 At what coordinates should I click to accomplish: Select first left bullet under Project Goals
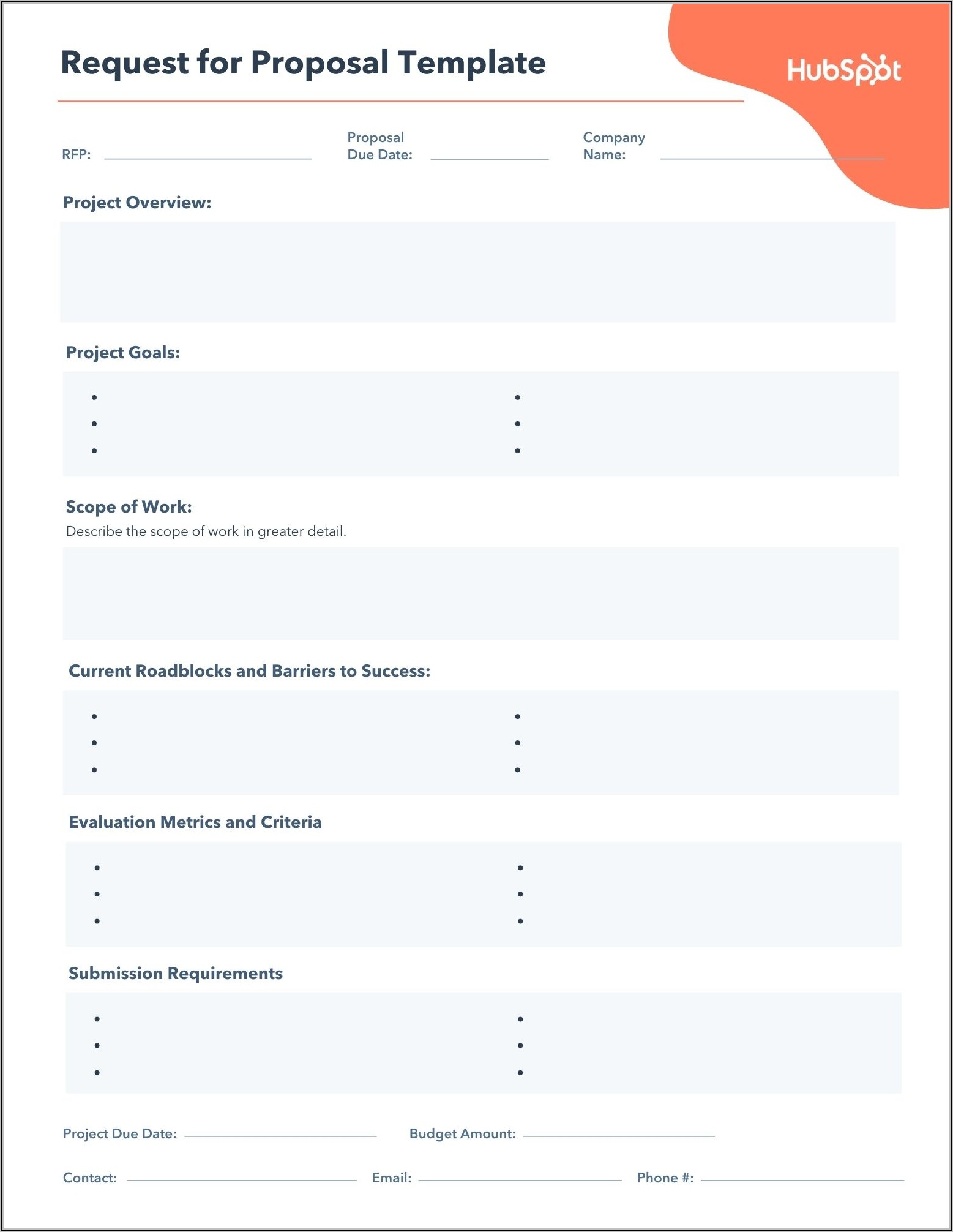coord(94,397)
